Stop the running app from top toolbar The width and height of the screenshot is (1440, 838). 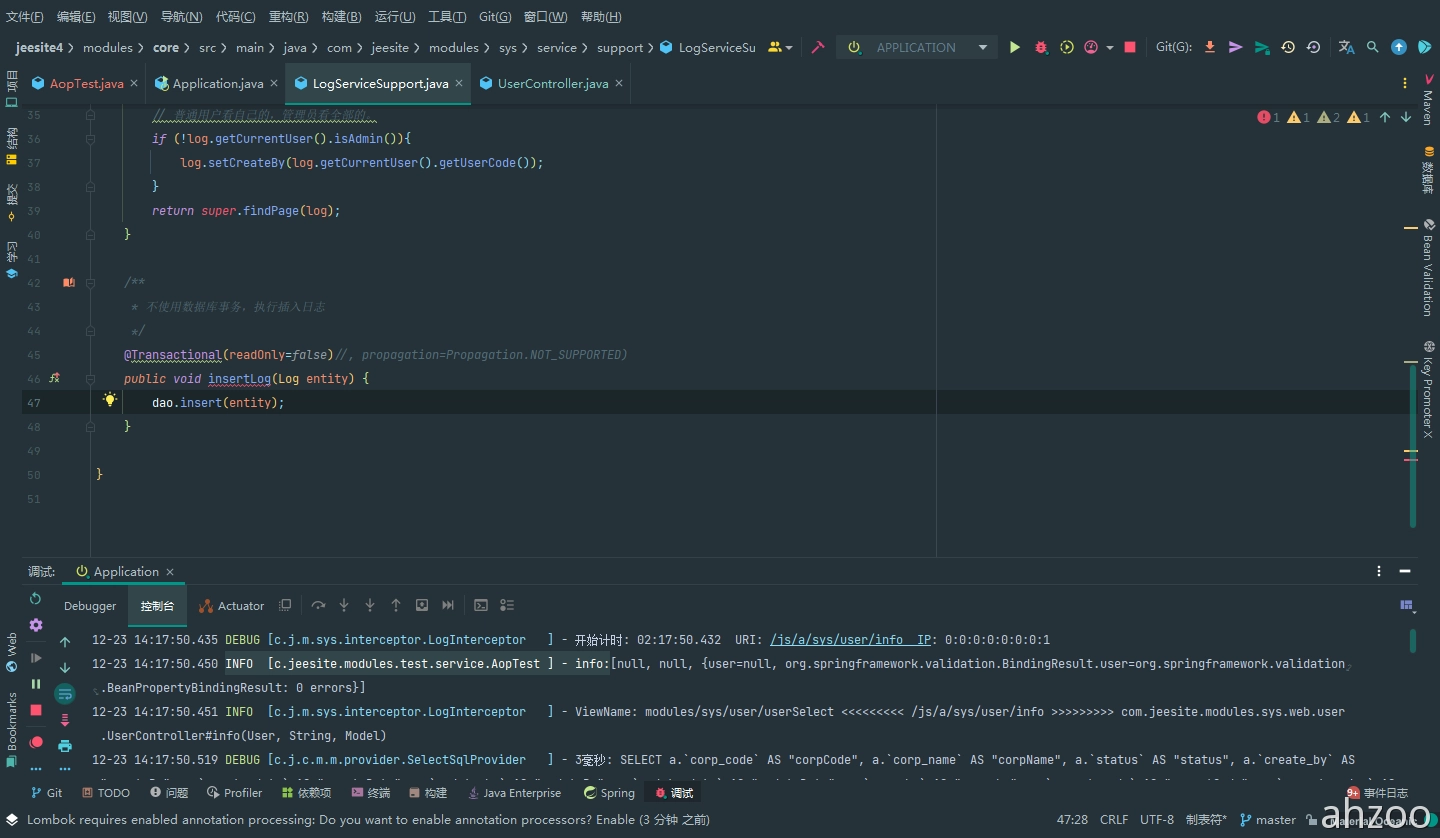[x=1130, y=47]
